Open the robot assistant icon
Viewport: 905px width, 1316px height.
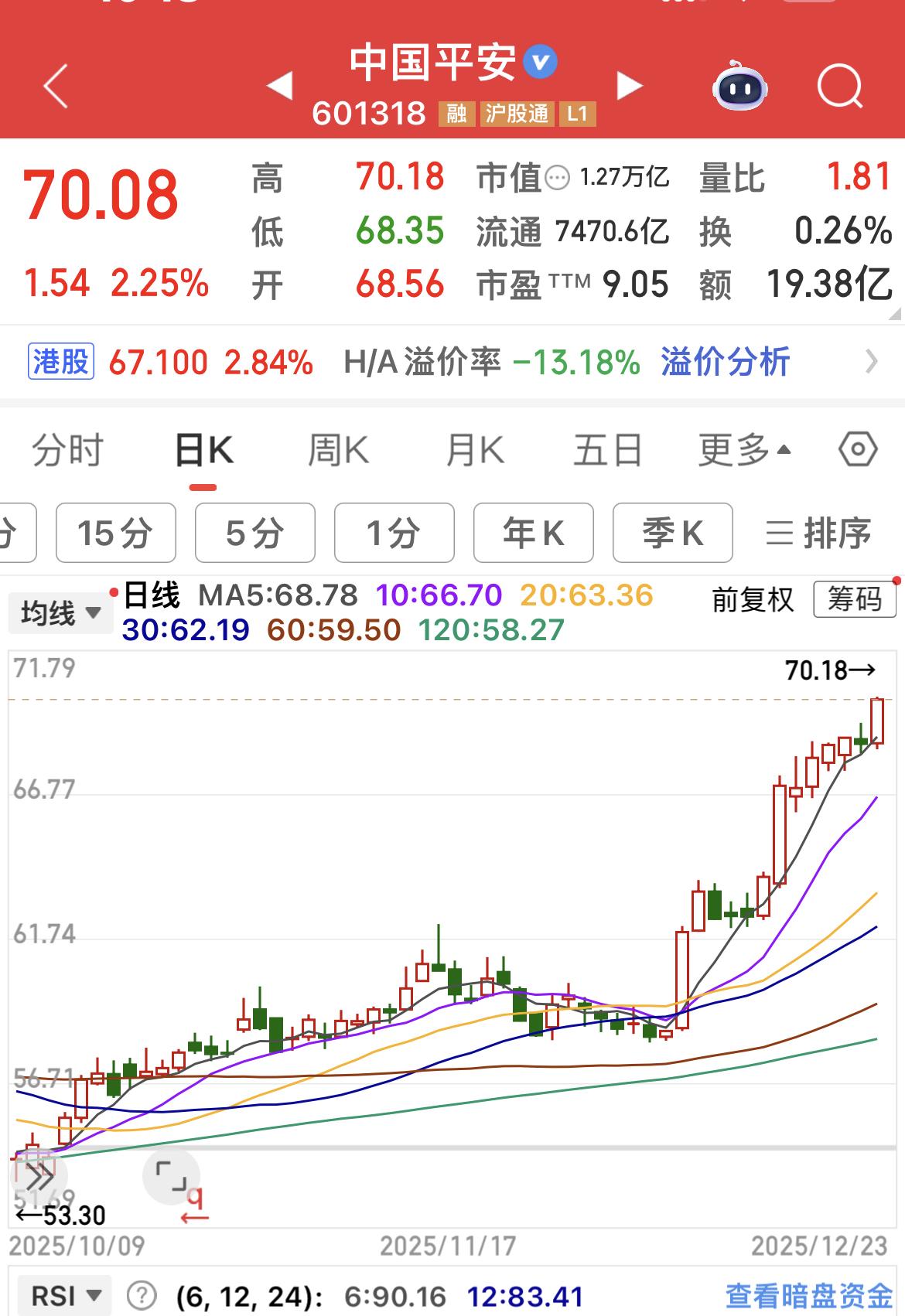click(740, 86)
